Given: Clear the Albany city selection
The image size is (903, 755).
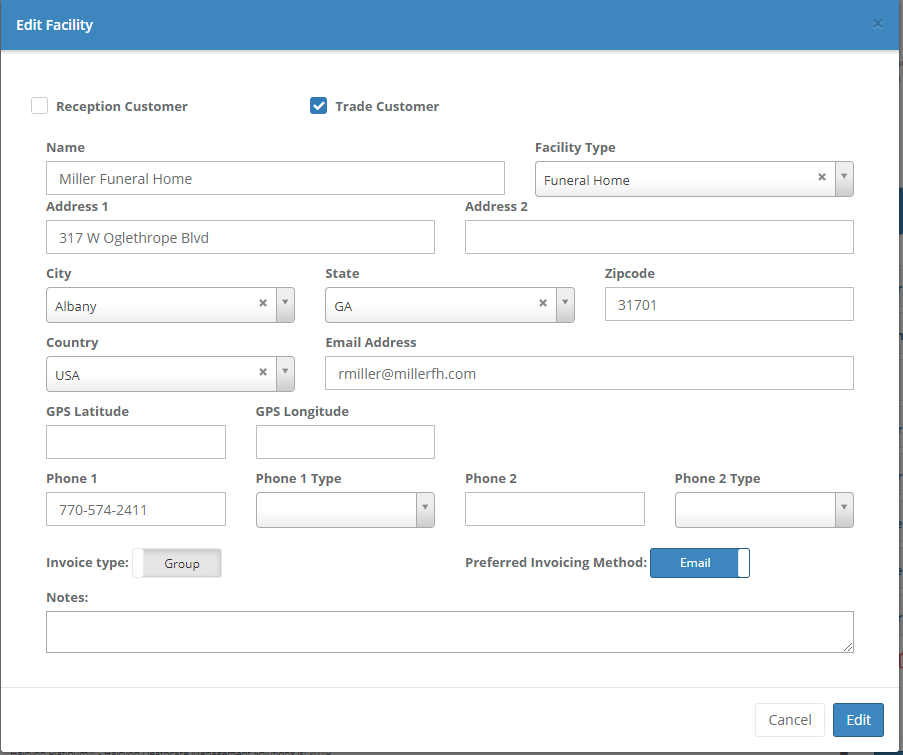Looking at the screenshot, I should point(262,302).
